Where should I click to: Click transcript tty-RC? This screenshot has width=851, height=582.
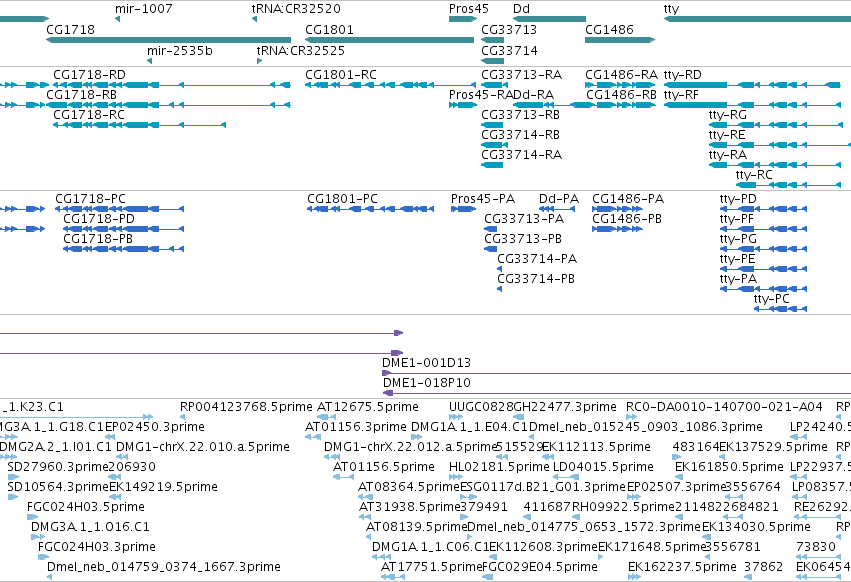click(788, 185)
